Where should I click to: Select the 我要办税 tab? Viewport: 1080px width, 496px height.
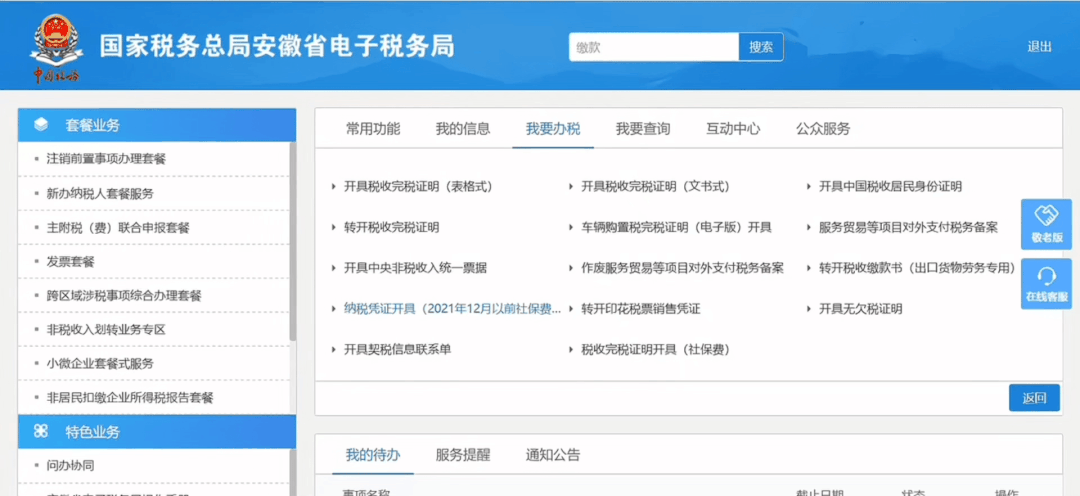click(553, 129)
